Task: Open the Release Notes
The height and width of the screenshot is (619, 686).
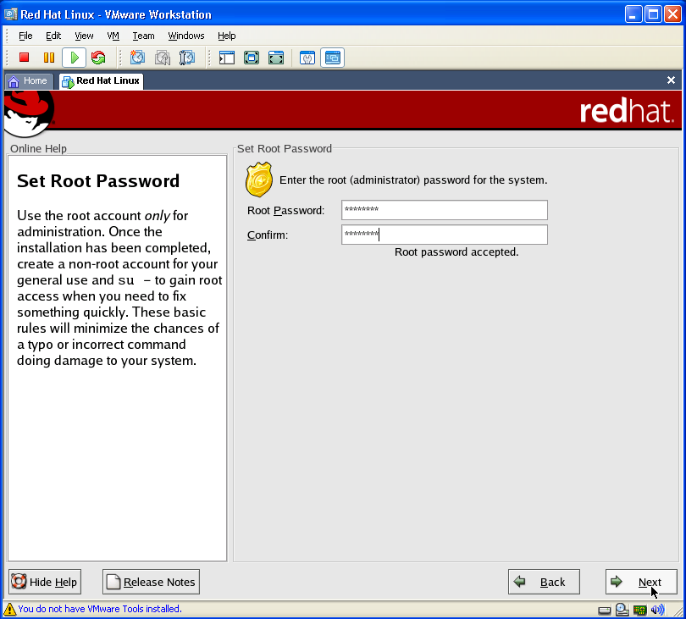Action: pyautogui.click(x=150, y=582)
